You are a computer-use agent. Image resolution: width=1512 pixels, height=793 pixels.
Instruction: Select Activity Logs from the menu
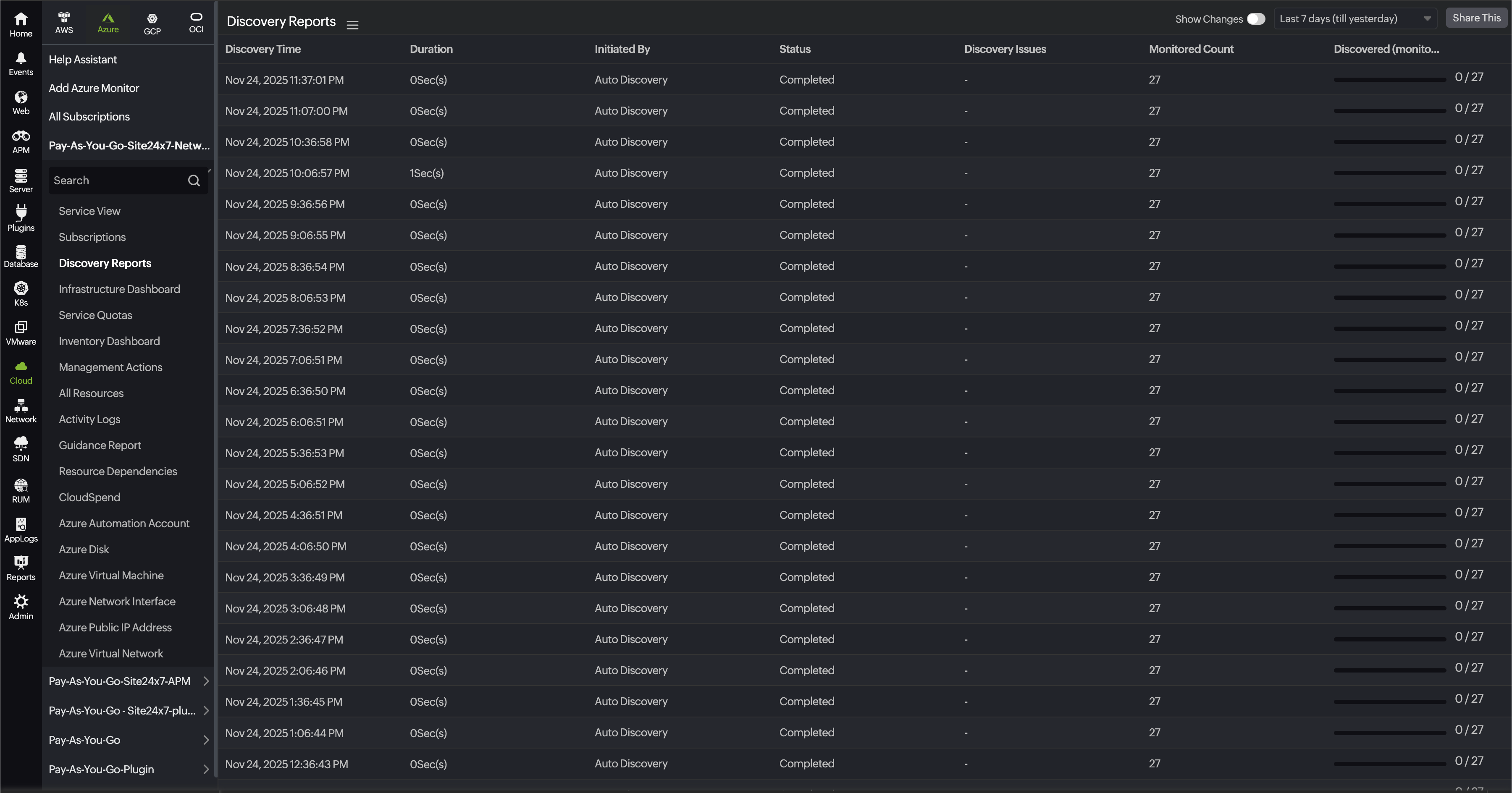(89, 419)
